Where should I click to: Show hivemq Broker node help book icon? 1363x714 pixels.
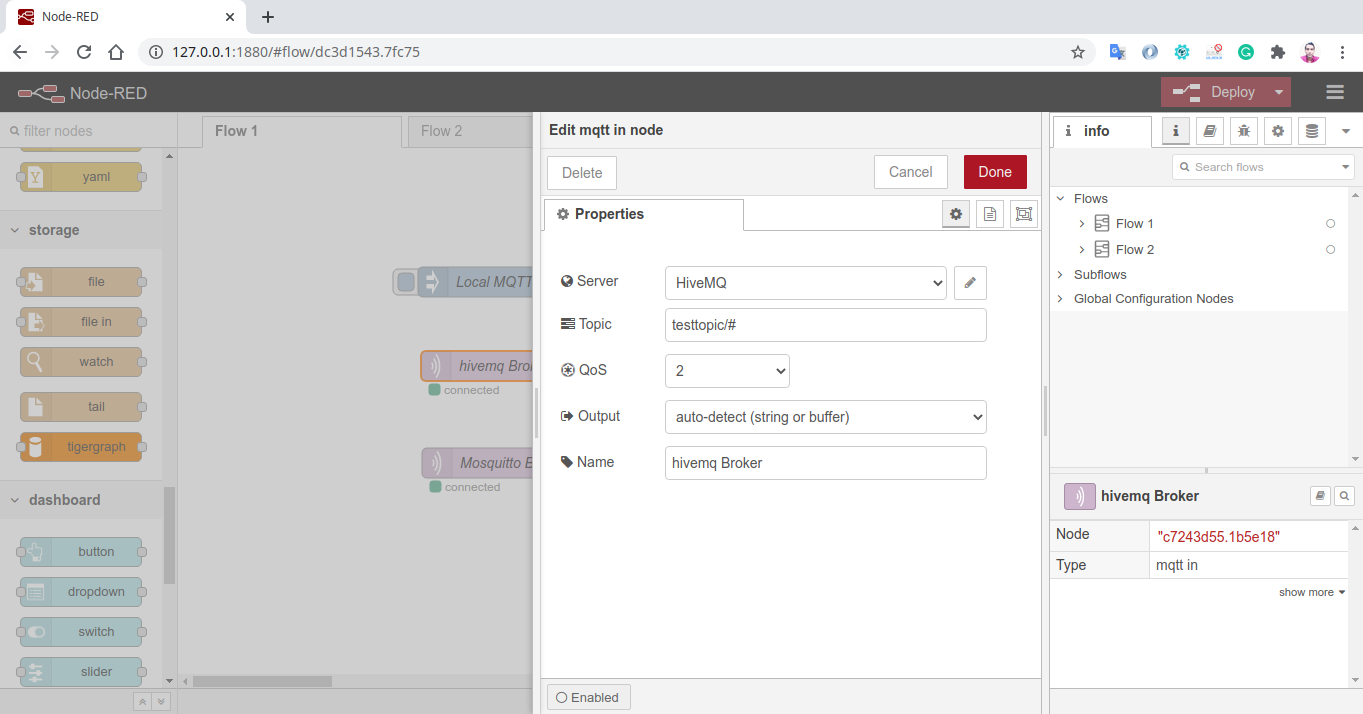click(1320, 495)
